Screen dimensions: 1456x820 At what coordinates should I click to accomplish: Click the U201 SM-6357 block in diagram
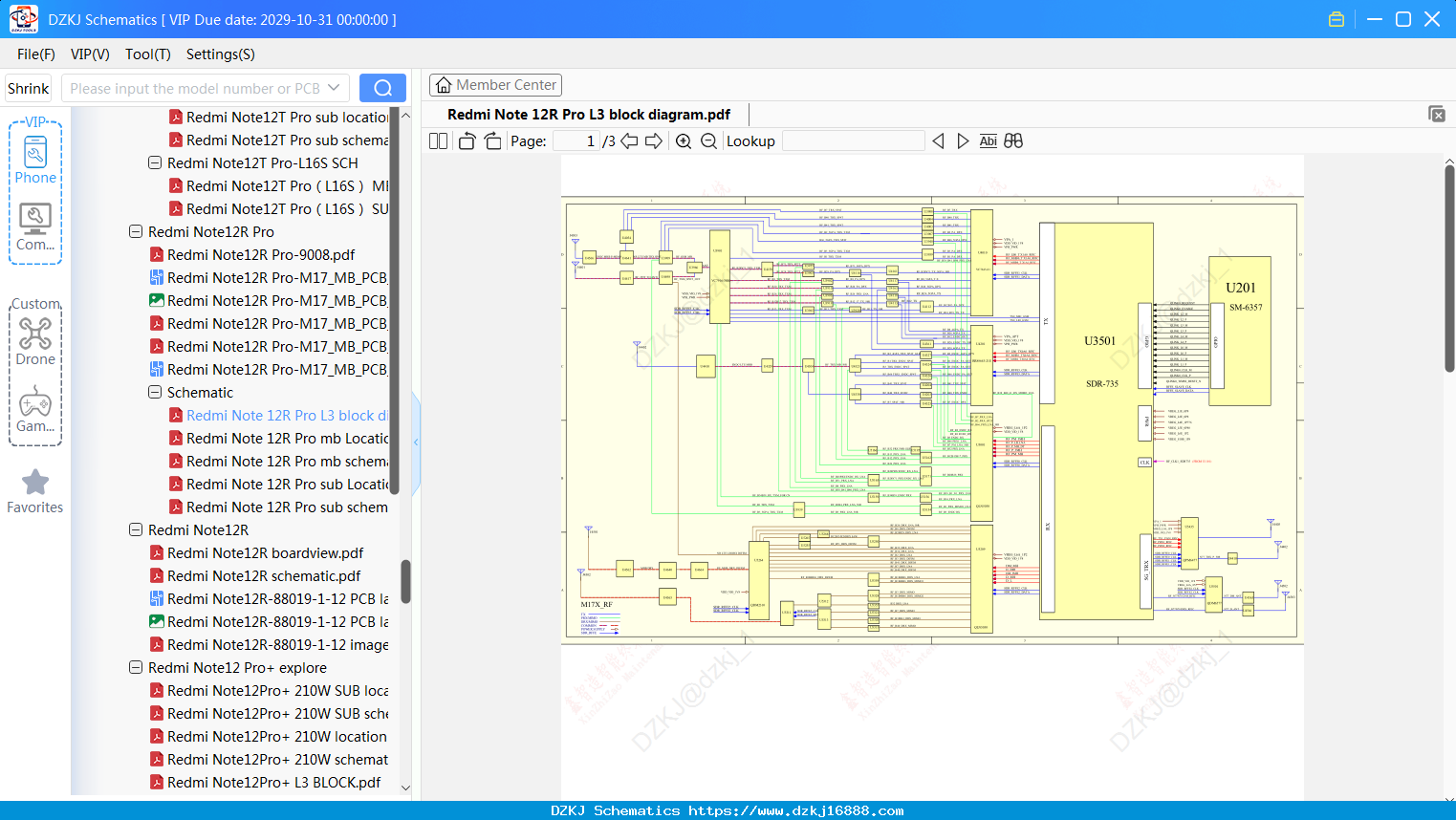click(x=1240, y=331)
